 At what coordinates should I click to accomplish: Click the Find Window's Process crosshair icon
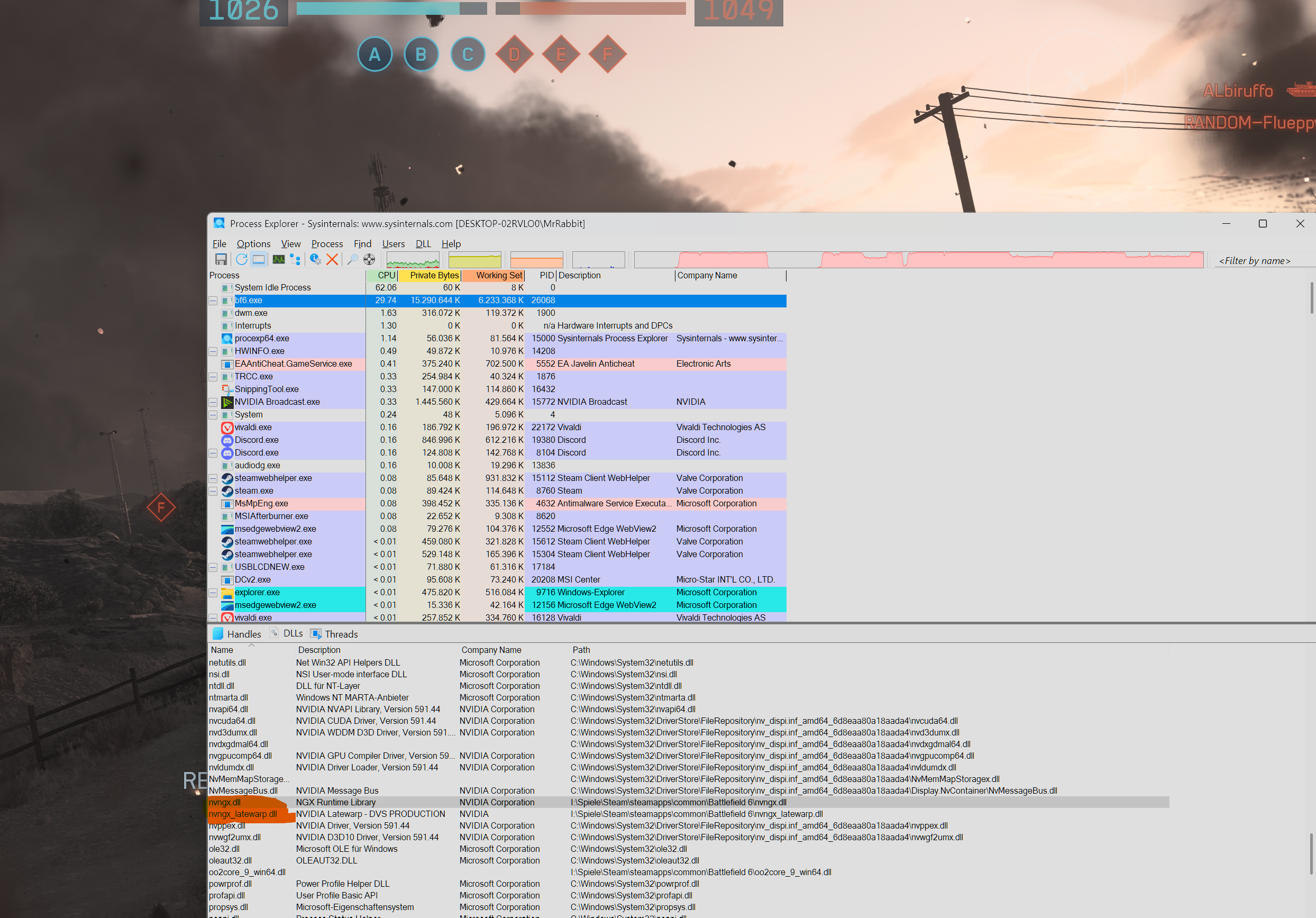click(x=369, y=260)
